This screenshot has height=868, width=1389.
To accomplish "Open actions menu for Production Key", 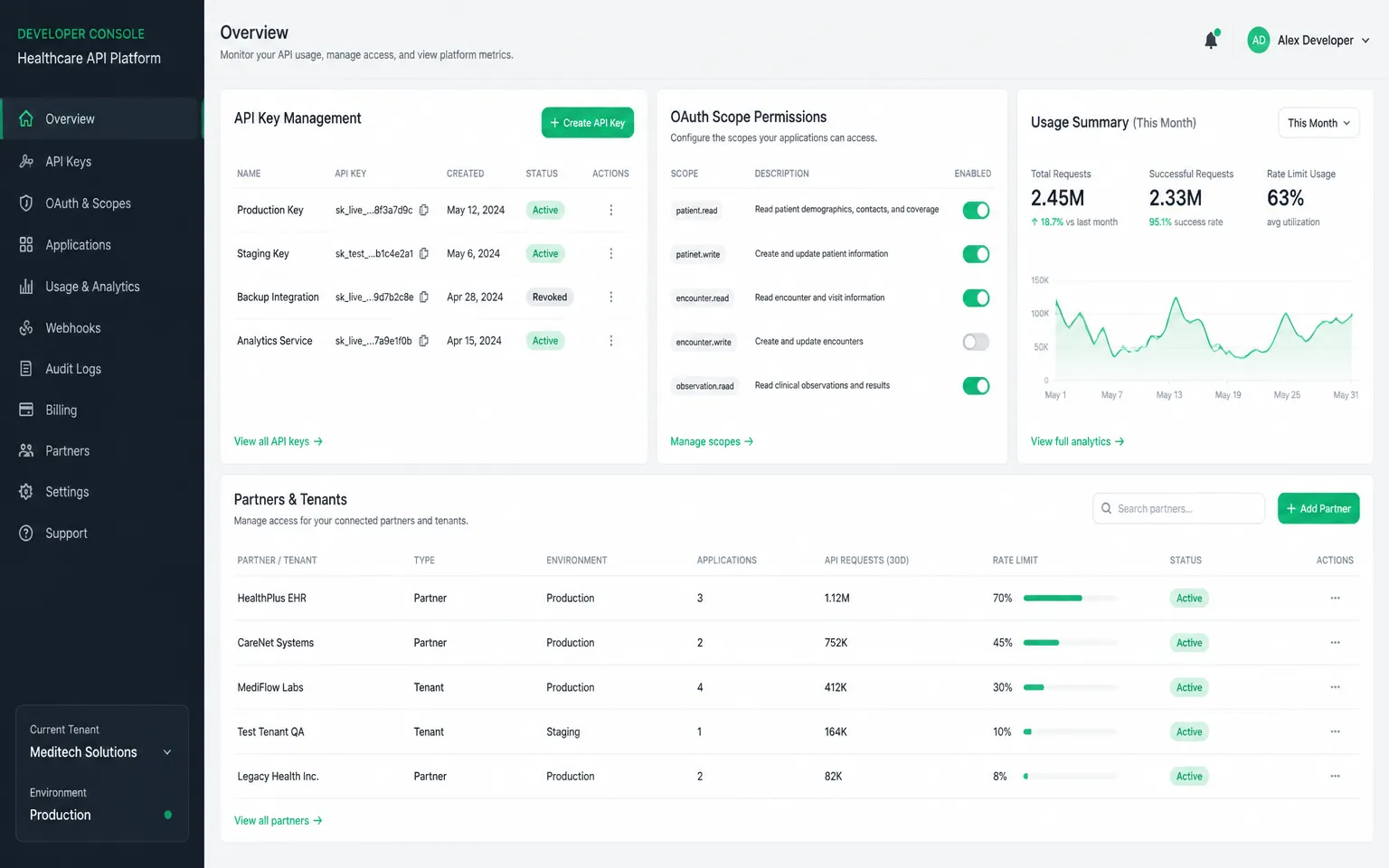I will (x=611, y=210).
